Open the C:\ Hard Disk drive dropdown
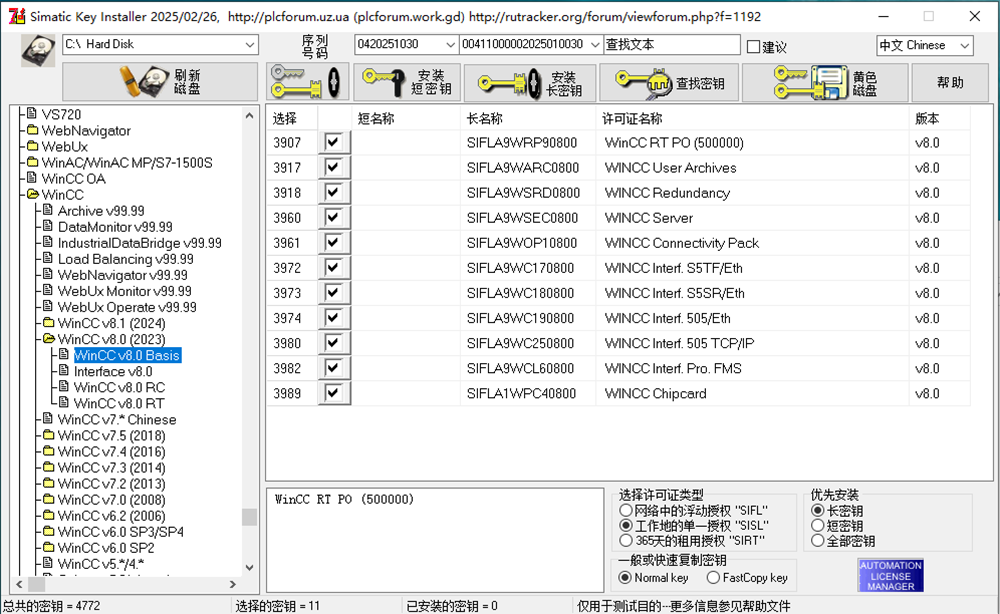1000x614 pixels. [249, 45]
